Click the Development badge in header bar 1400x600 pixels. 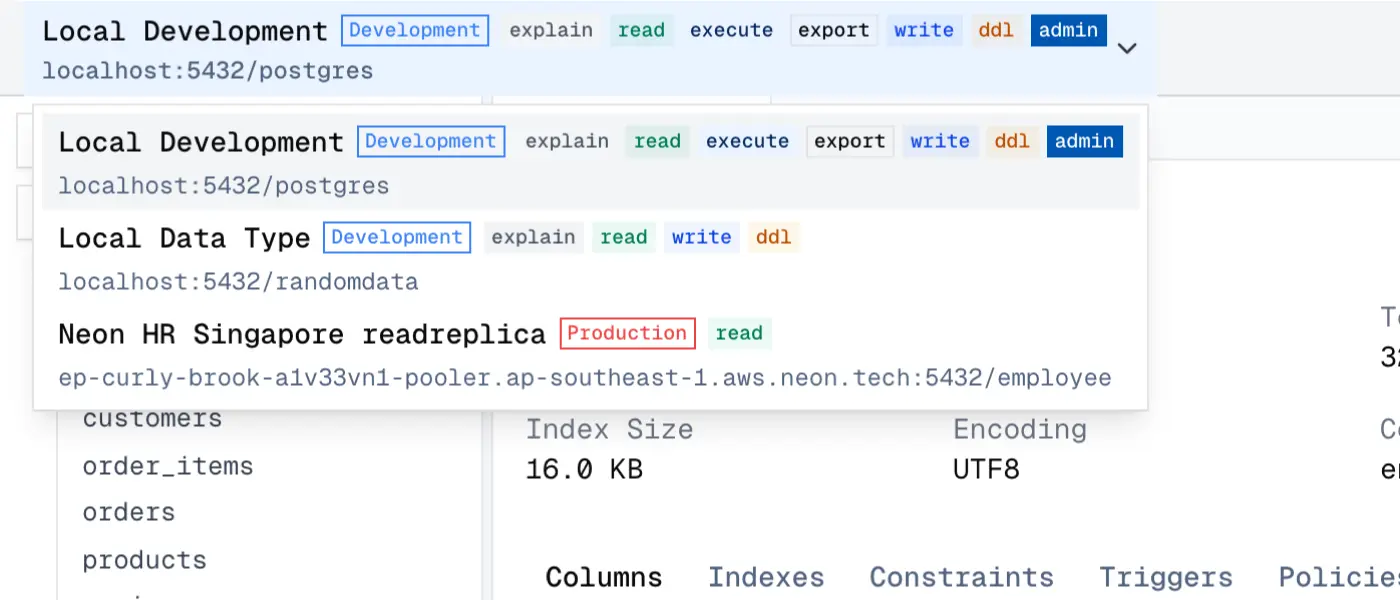point(415,31)
